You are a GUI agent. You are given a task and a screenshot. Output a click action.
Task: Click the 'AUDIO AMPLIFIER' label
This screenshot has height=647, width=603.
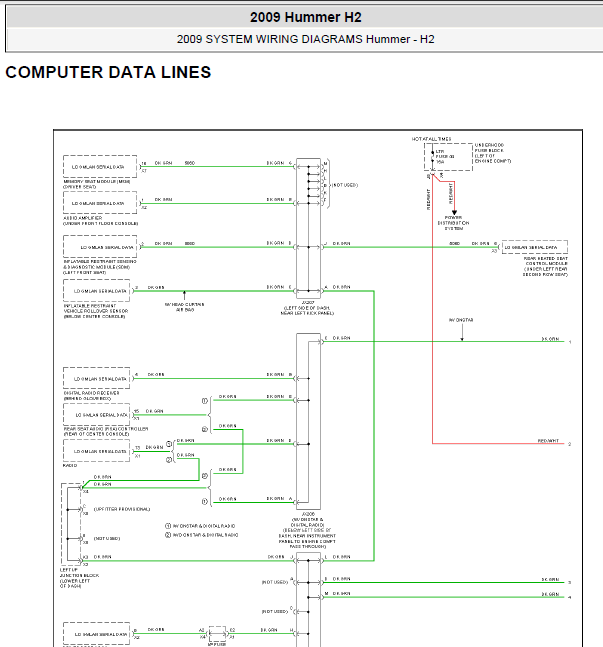pos(83,218)
